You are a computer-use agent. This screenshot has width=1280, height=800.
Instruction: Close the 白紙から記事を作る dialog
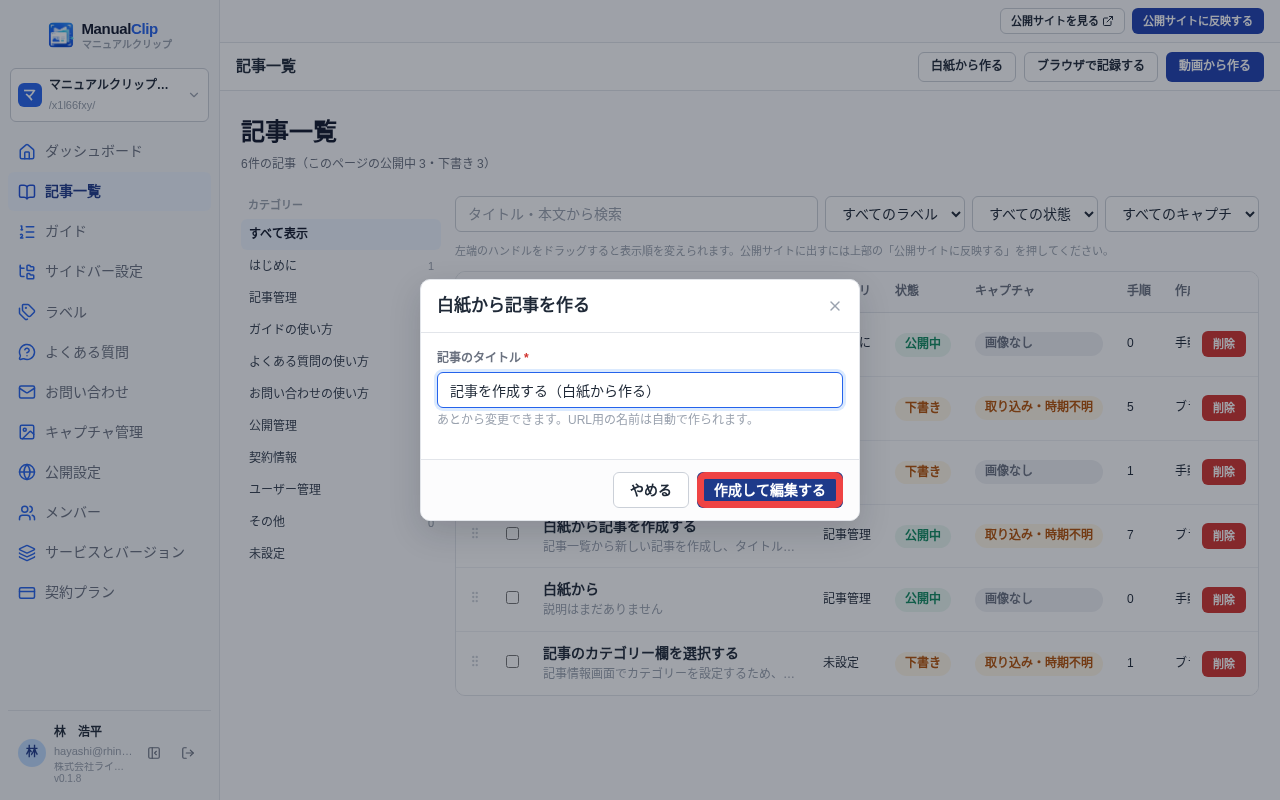pyautogui.click(x=835, y=306)
